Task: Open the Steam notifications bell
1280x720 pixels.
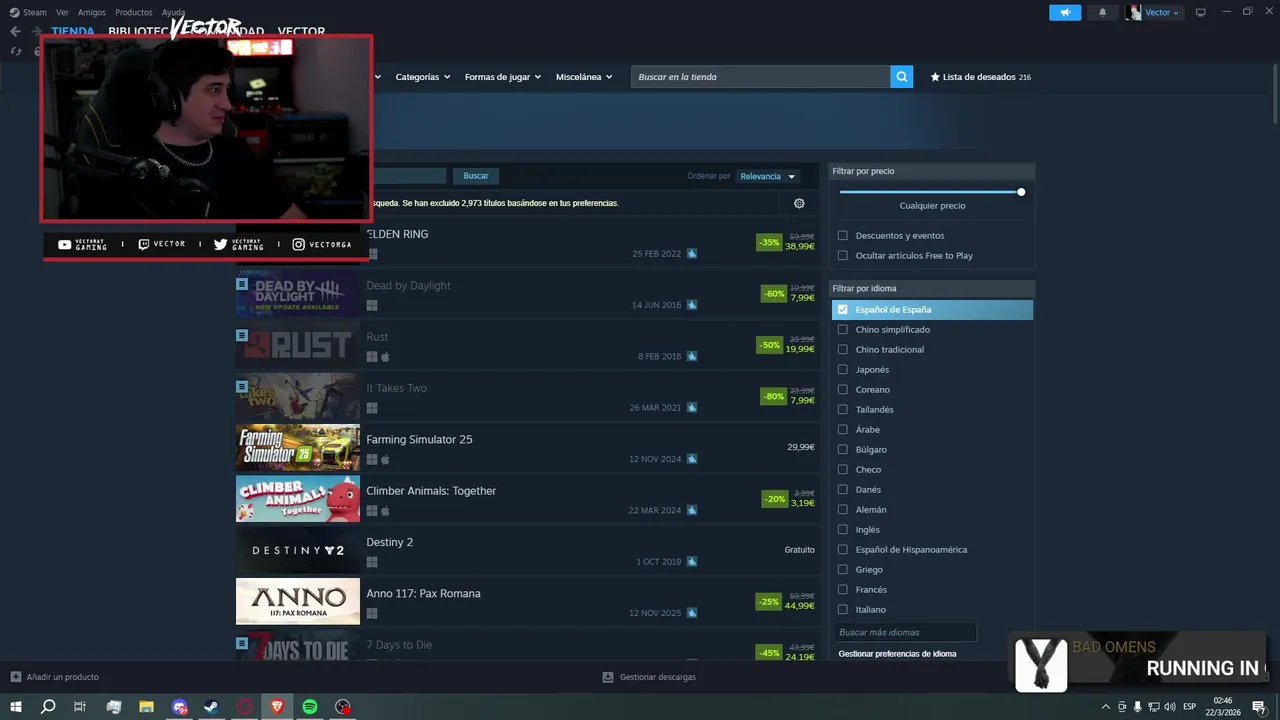Action: pos(1103,12)
